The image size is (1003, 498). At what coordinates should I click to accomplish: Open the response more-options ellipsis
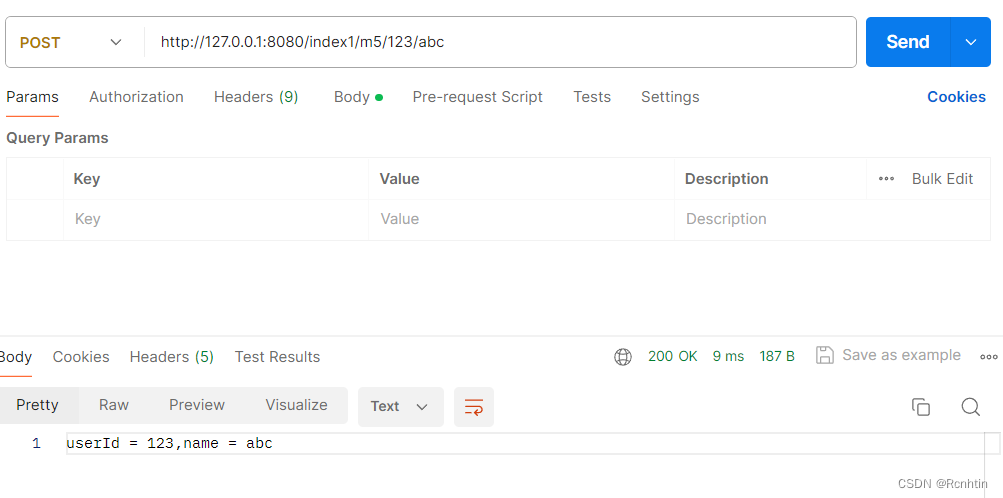(988, 357)
